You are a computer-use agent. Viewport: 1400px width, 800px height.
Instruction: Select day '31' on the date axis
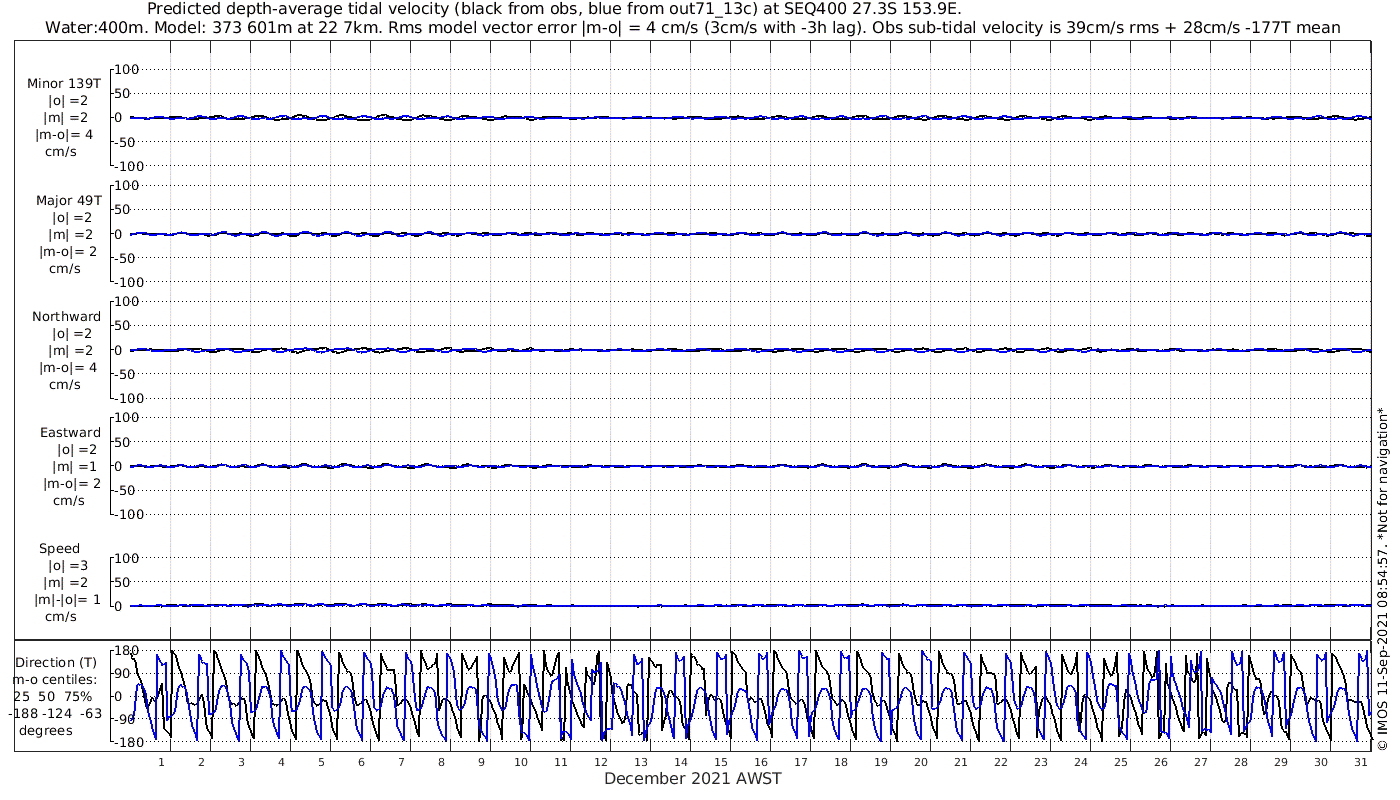click(1361, 762)
